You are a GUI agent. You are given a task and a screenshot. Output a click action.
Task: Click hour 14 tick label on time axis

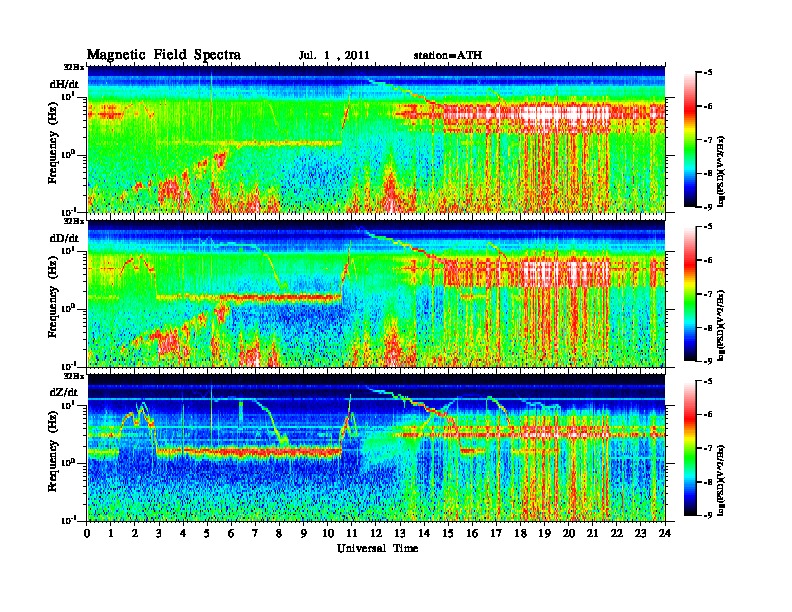424,533
